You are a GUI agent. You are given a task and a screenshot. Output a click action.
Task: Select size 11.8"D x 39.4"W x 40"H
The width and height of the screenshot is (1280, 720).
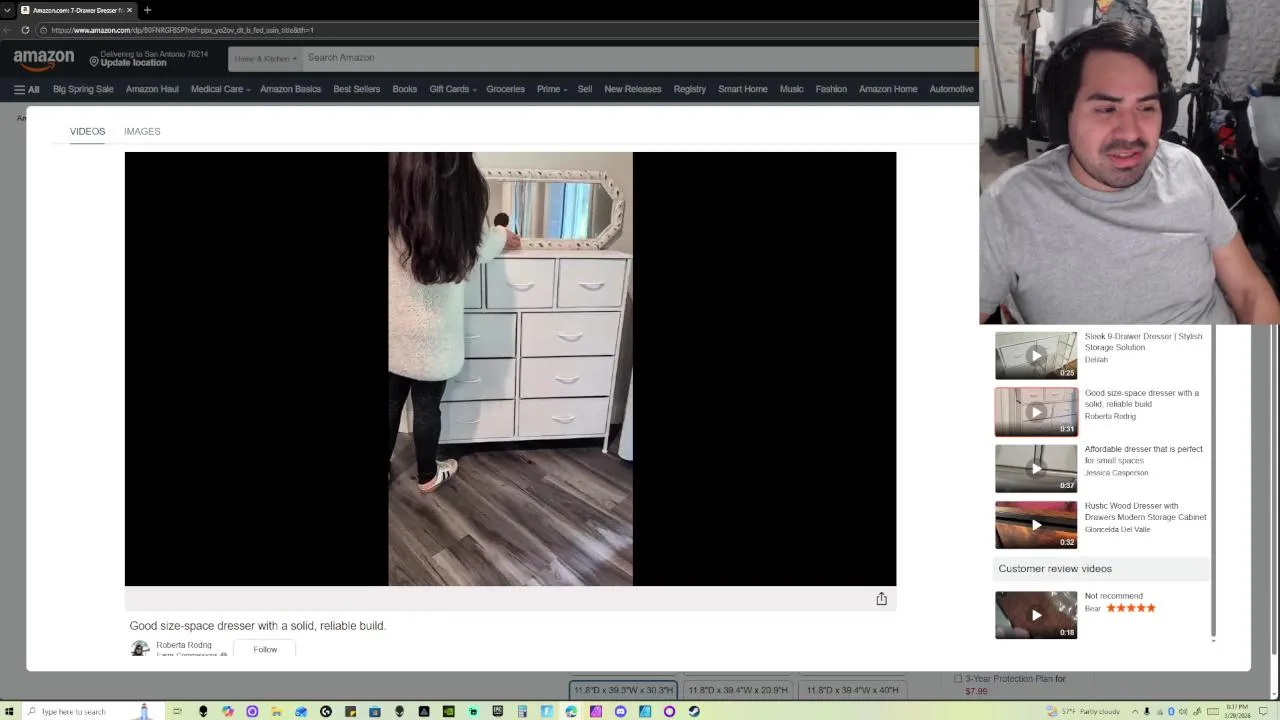pyautogui.click(x=853, y=690)
